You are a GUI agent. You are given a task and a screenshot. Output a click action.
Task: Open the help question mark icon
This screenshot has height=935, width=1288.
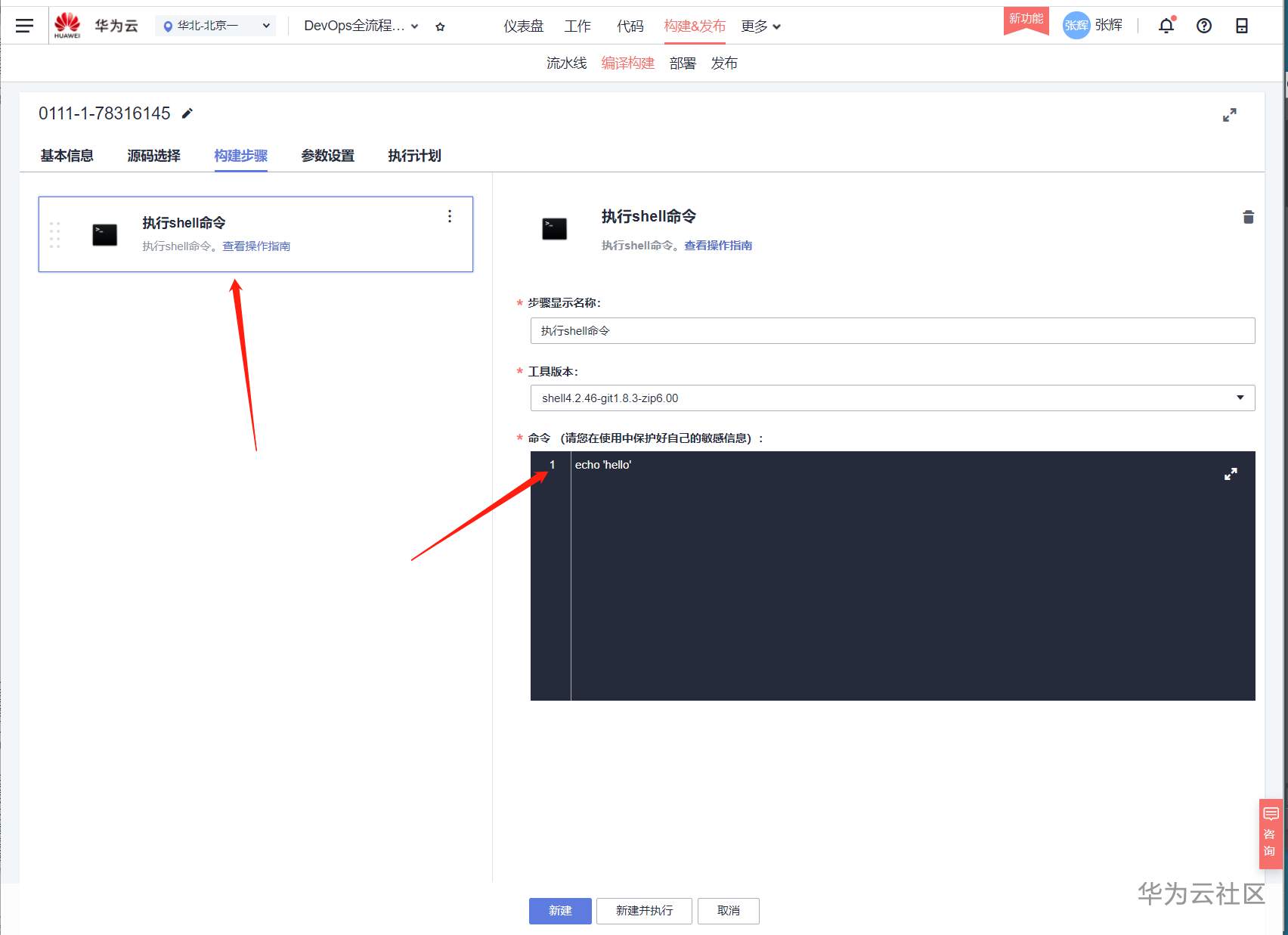tap(1204, 26)
